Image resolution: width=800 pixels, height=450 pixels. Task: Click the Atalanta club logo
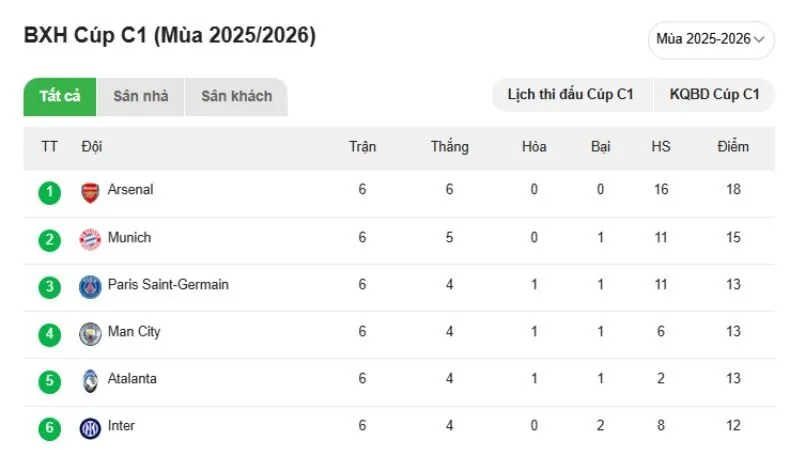coord(90,380)
